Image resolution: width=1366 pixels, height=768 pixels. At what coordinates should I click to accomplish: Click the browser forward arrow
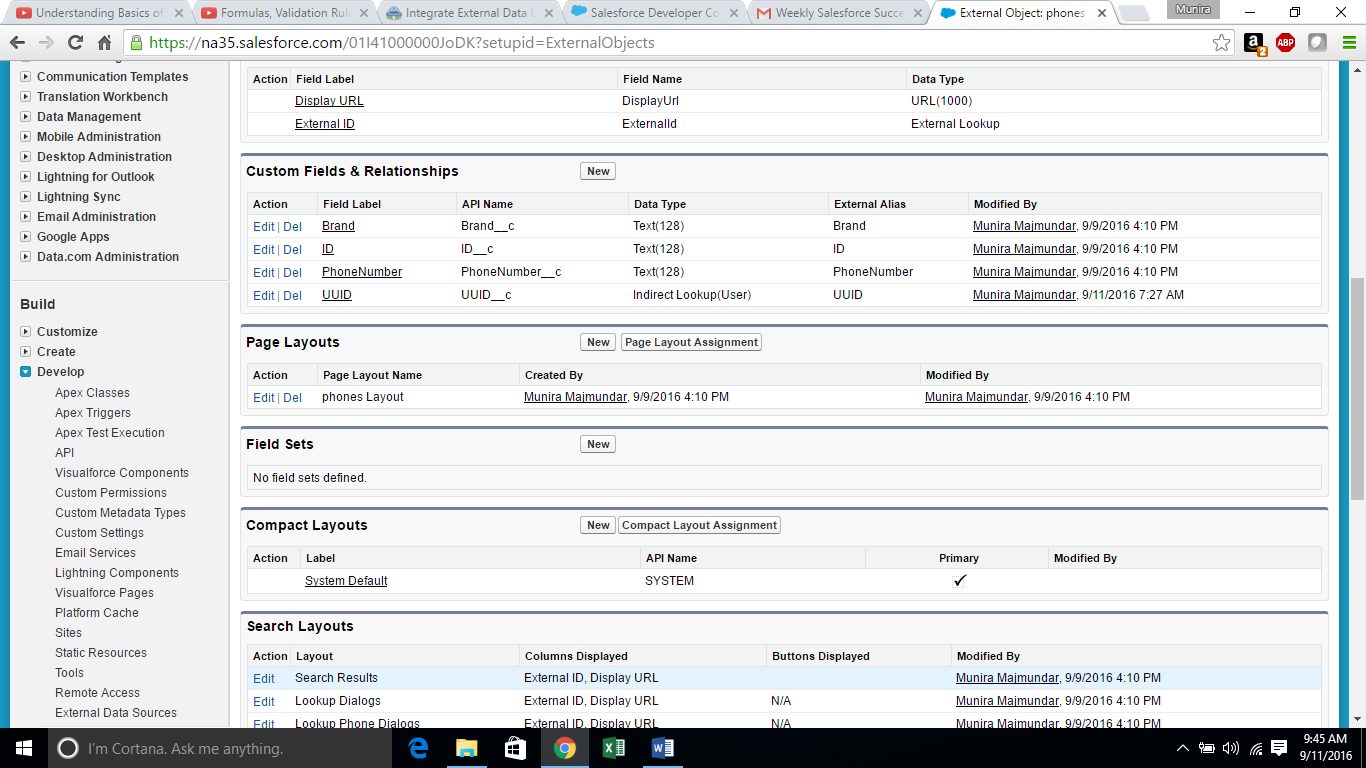click(x=46, y=43)
